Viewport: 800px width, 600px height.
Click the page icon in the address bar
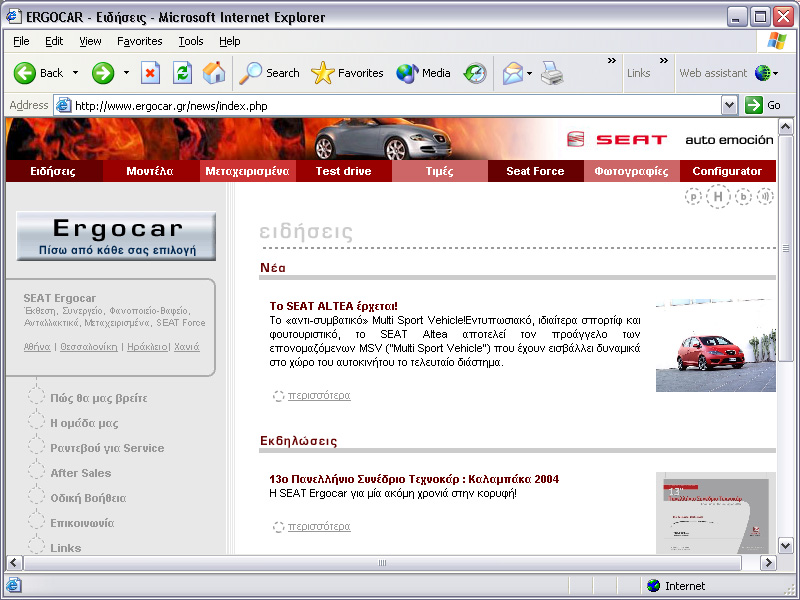(63, 106)
